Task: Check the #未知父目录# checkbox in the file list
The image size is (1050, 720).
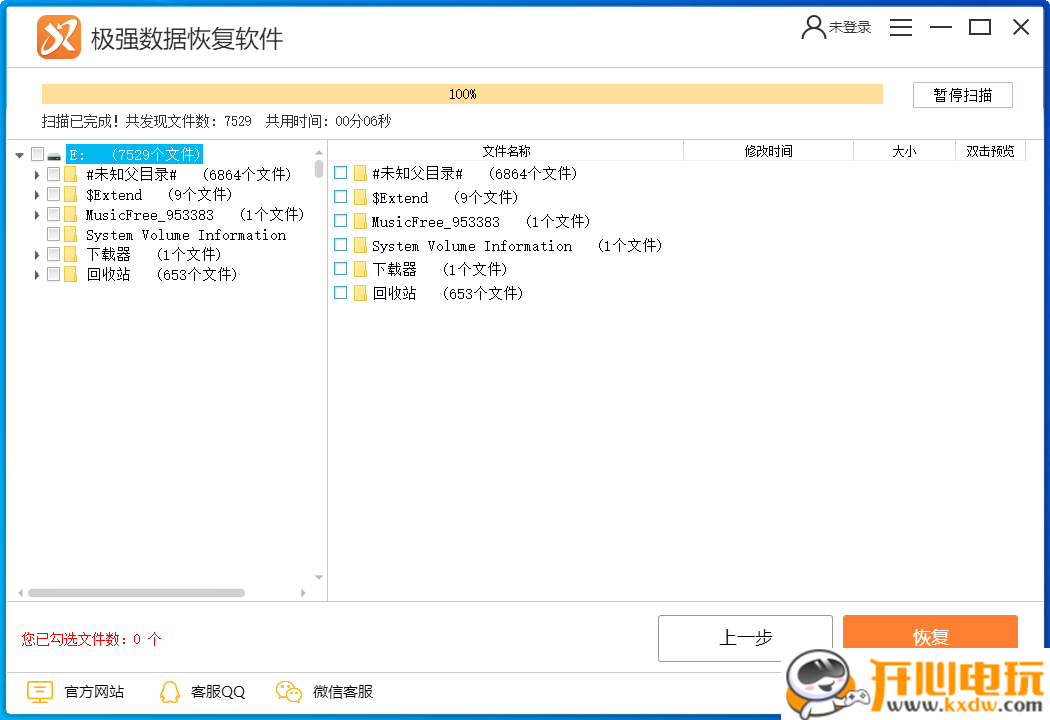Action: (340, 173)
